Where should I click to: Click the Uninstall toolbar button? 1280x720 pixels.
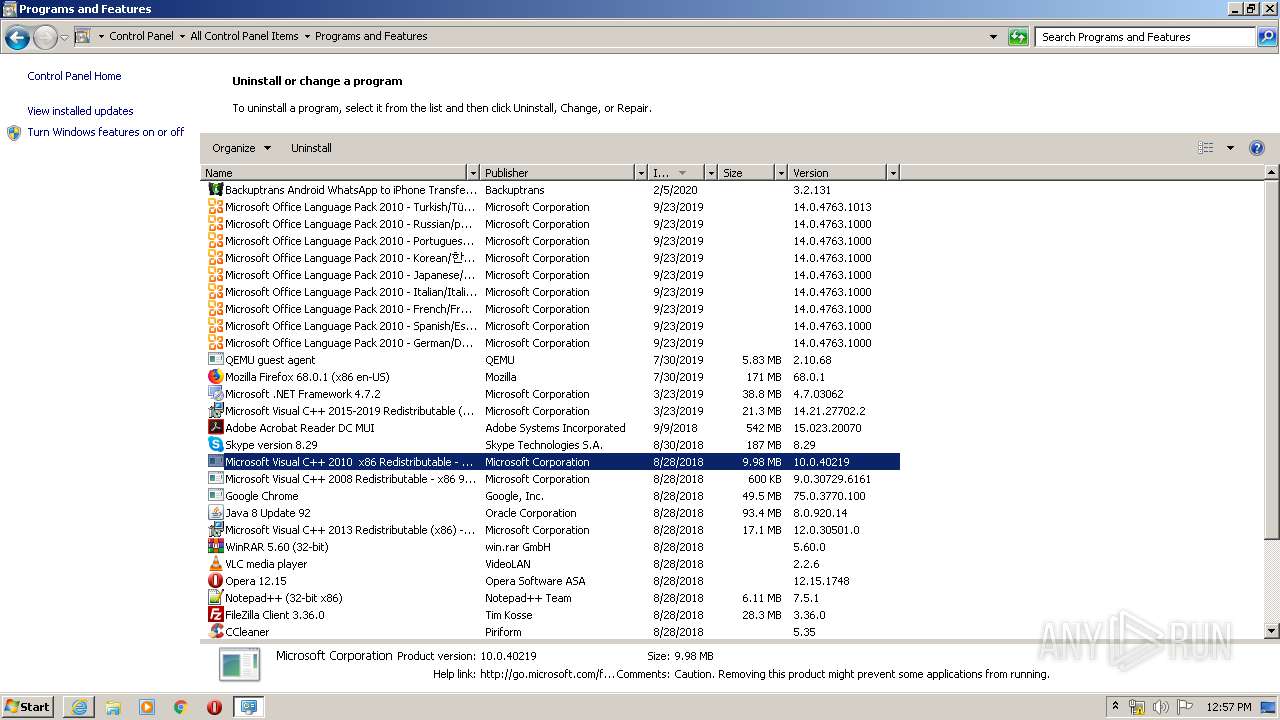(311, 148)
